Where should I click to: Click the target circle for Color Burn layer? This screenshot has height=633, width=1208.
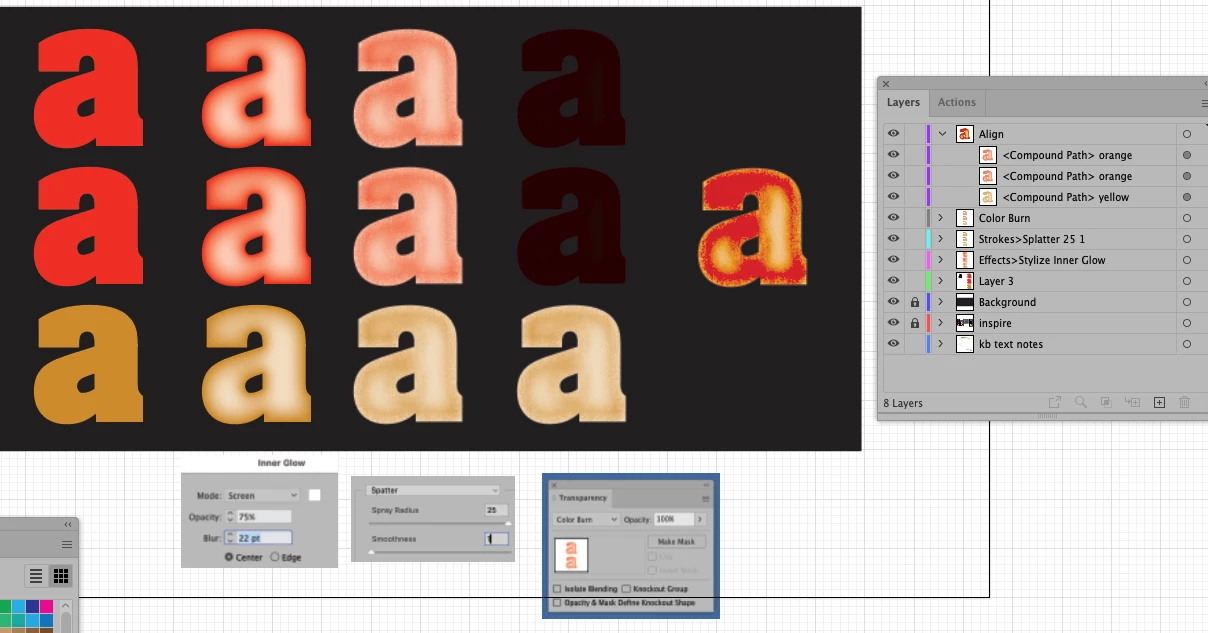click(1187, 218)
